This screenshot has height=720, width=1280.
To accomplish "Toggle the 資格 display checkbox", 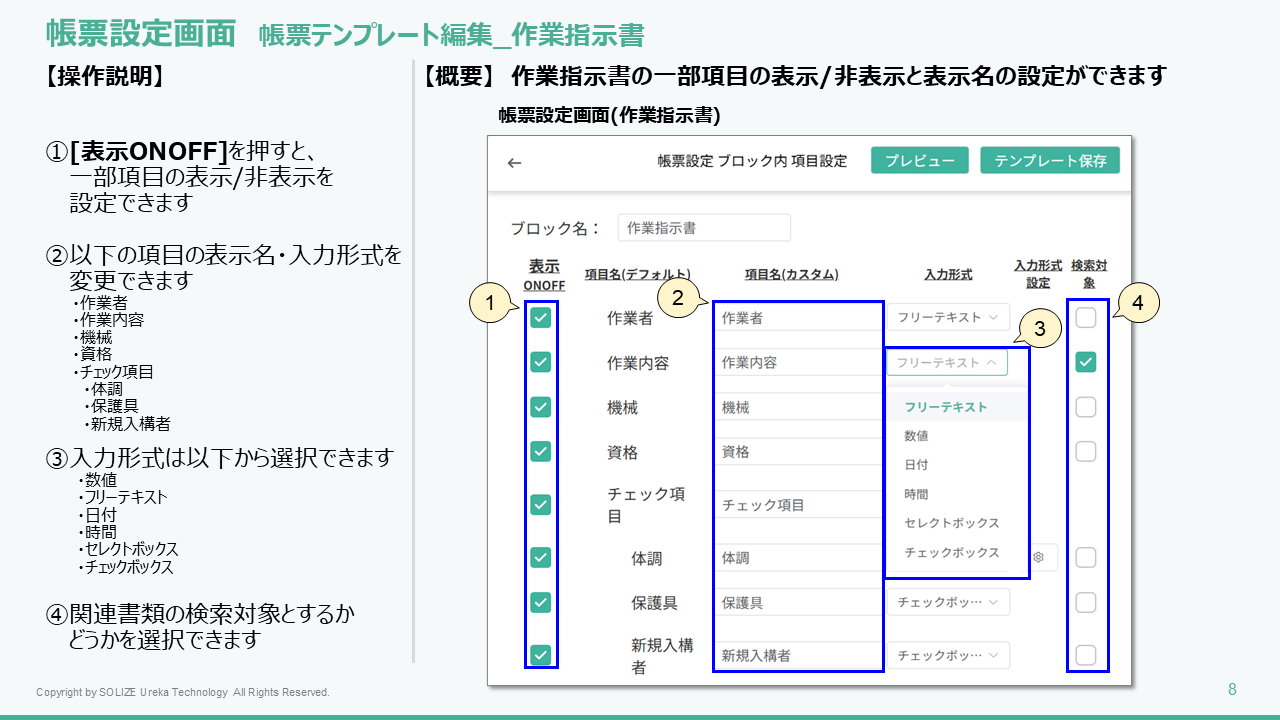I will click(541, 451).
